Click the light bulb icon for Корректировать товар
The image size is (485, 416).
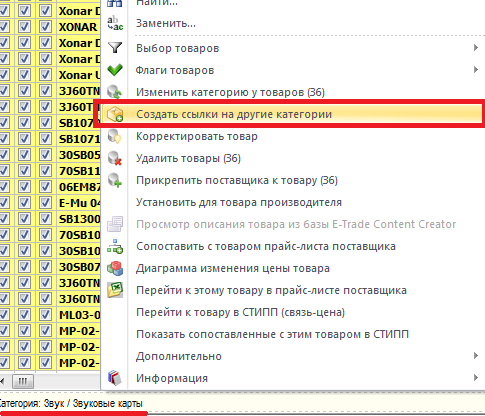pyautogui.click(x=115, y=136)
